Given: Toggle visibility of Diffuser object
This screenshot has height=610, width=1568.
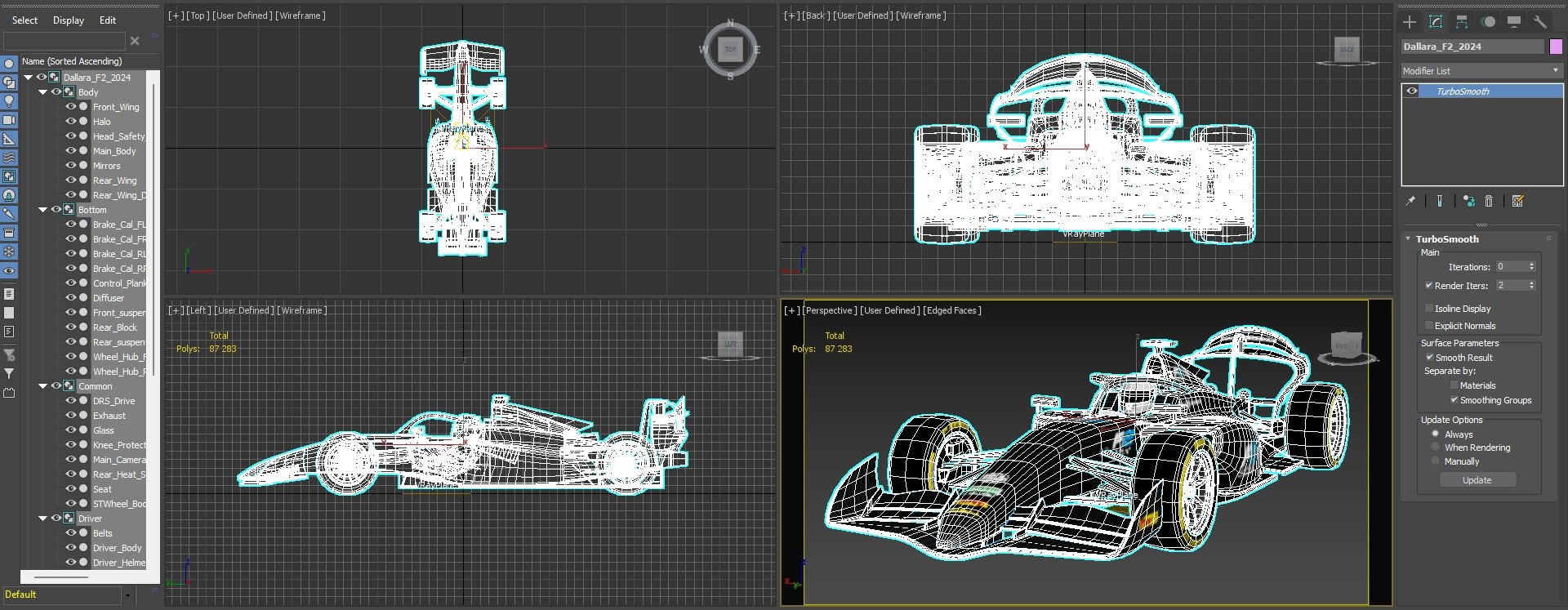Looking at the screenshot, I should [x=71, y=297].
